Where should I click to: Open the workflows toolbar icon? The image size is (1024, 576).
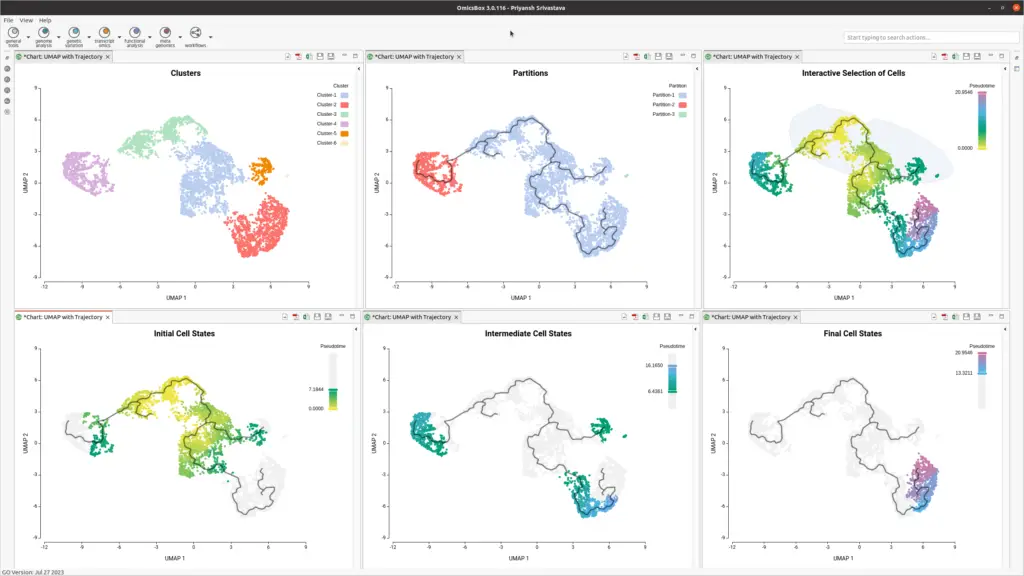coord(195,36)
